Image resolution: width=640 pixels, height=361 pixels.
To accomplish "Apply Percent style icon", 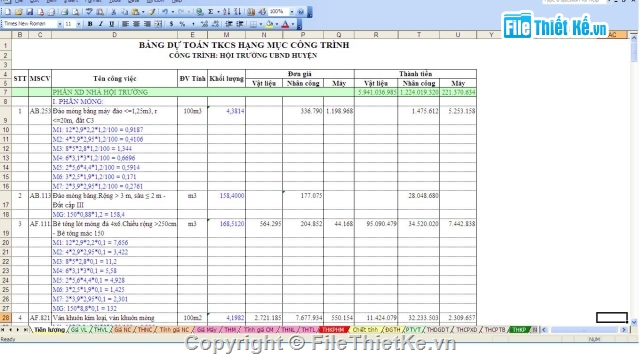I will pyautogui.click(x=182, y=24).
